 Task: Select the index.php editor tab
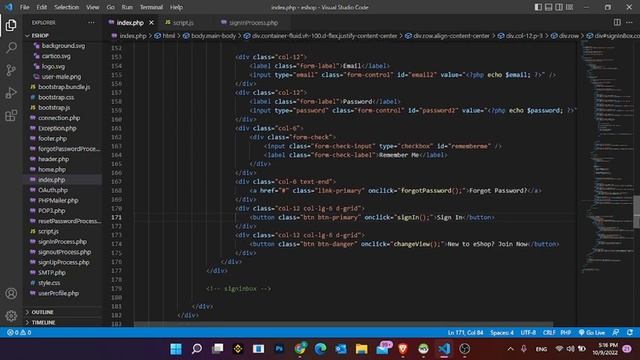(x=130, y=23)
